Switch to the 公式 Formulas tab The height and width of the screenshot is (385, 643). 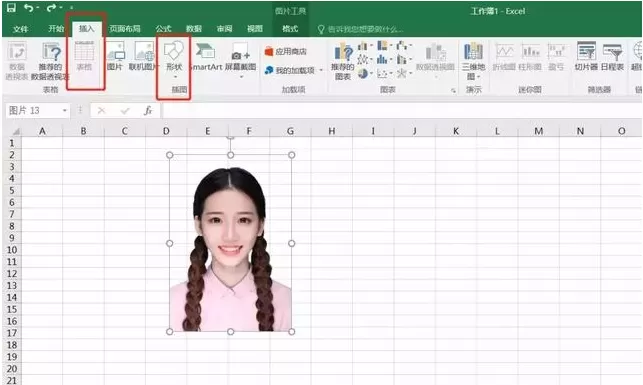[163, 29]
